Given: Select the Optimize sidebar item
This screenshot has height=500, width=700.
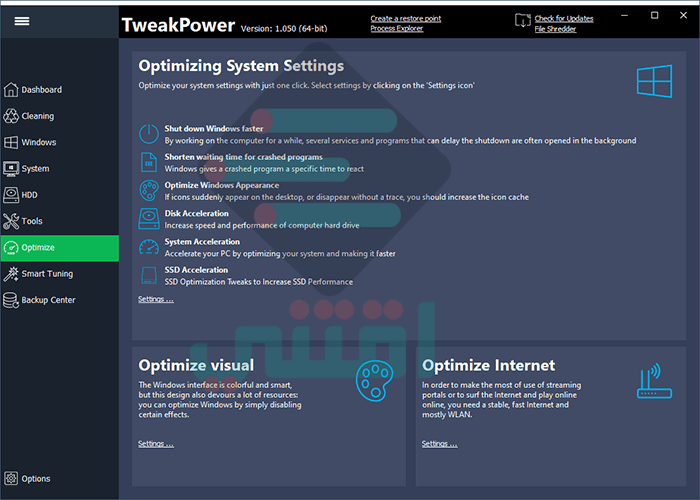Looking at the screenshot, I should (60, 248).
